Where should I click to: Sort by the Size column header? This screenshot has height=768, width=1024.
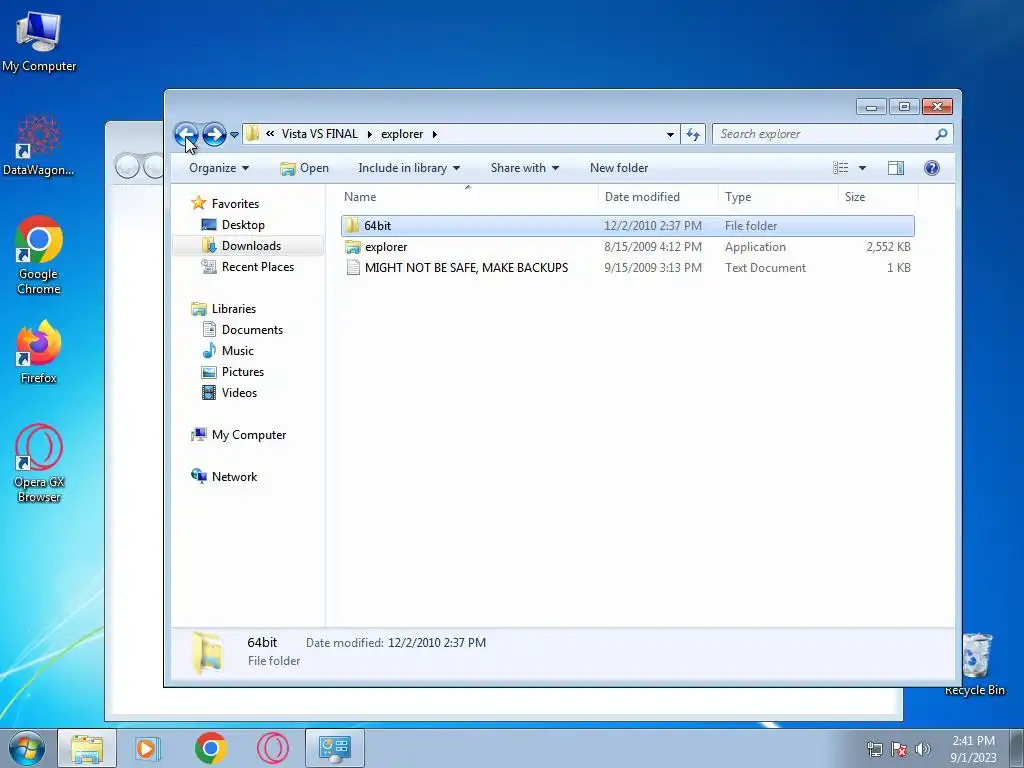878,197
